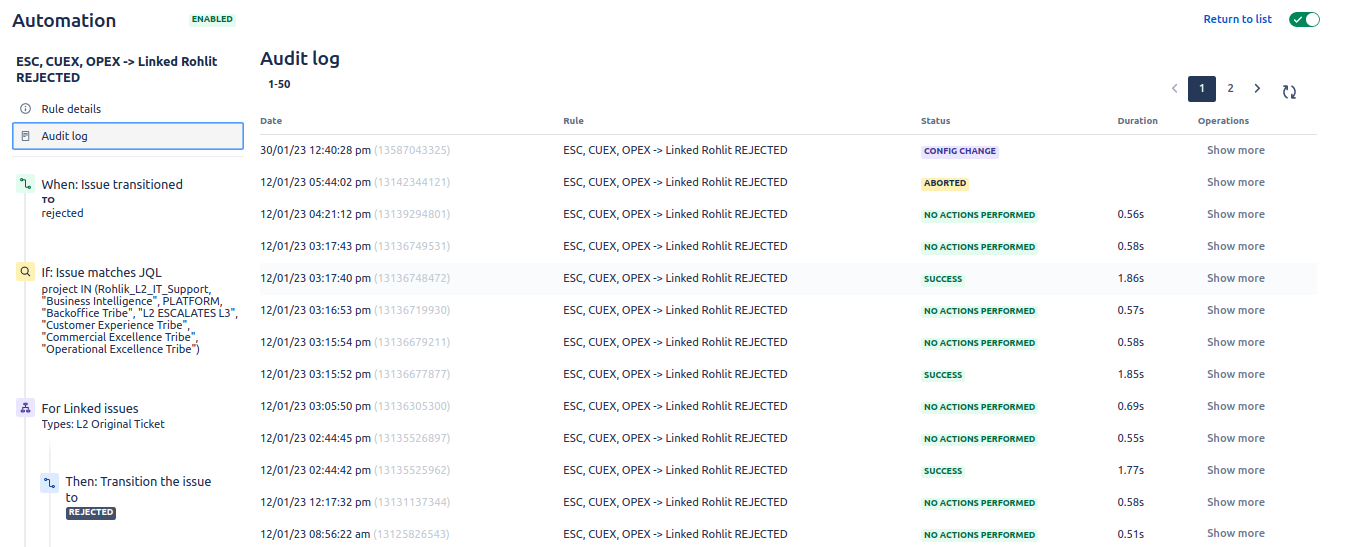Click SUCCESS badge for 02:44:42 pm entry
The height and width of the screenshot is (547, 1348).
pos(943,471)
